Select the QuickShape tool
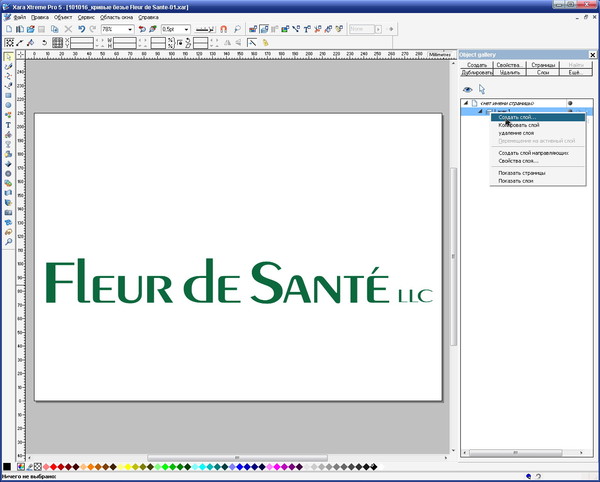Screen dimensions: 600x482 pos(8,115)
